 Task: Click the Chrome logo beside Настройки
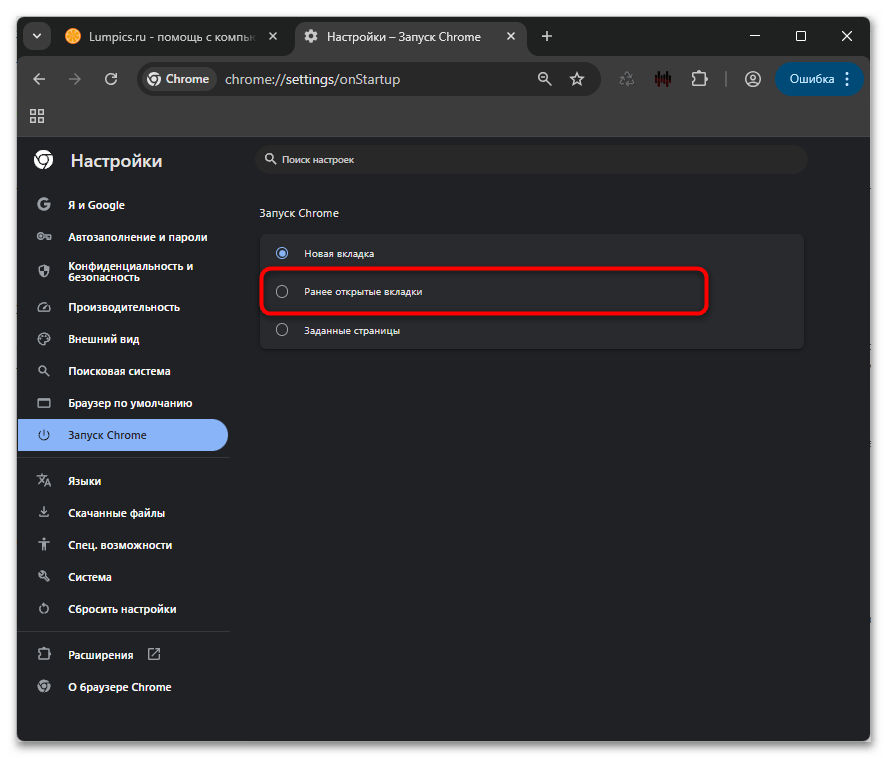44,160
